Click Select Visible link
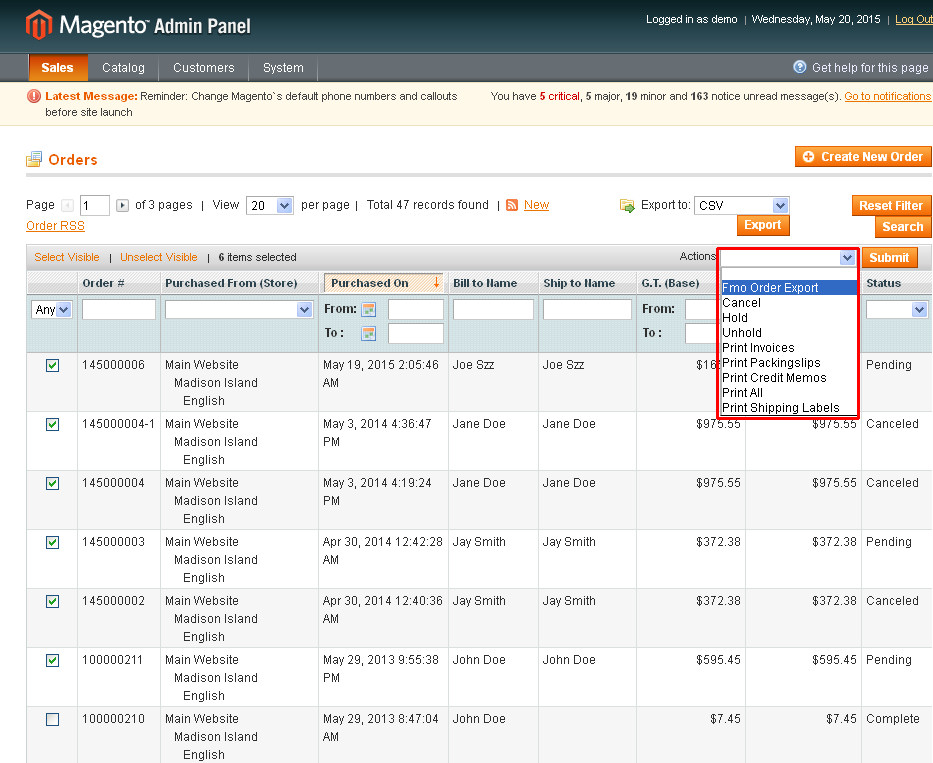This screenshot has height=763, width=933. [67, 257]
